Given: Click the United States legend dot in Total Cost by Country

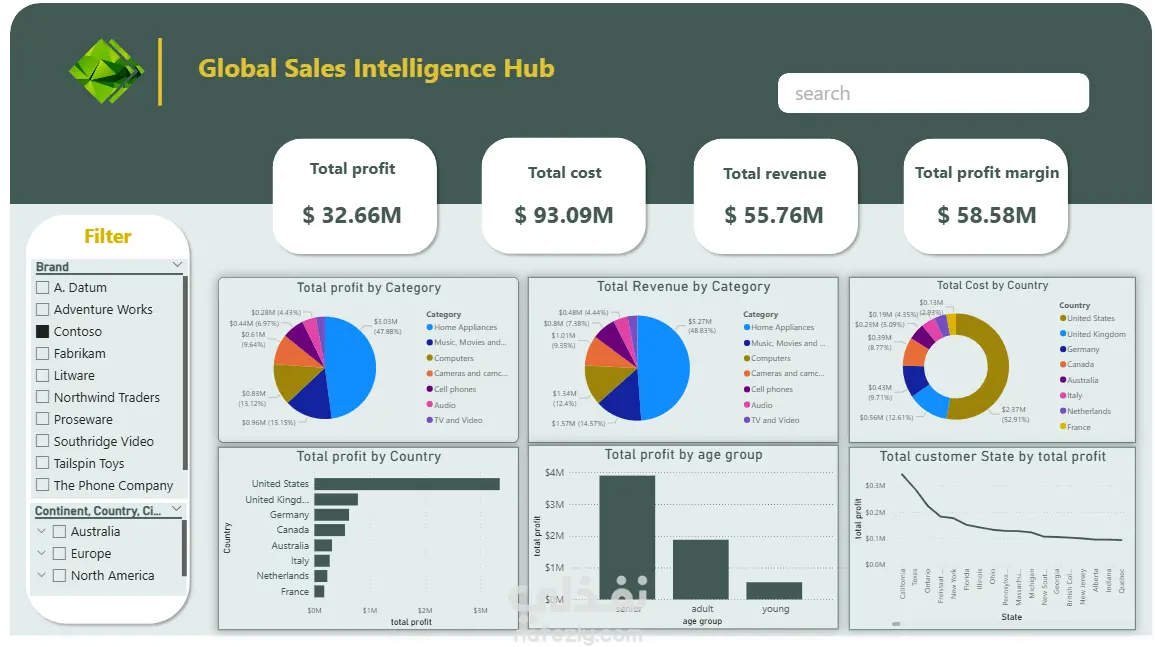Looking at the screenshot, I should 1063,318.
